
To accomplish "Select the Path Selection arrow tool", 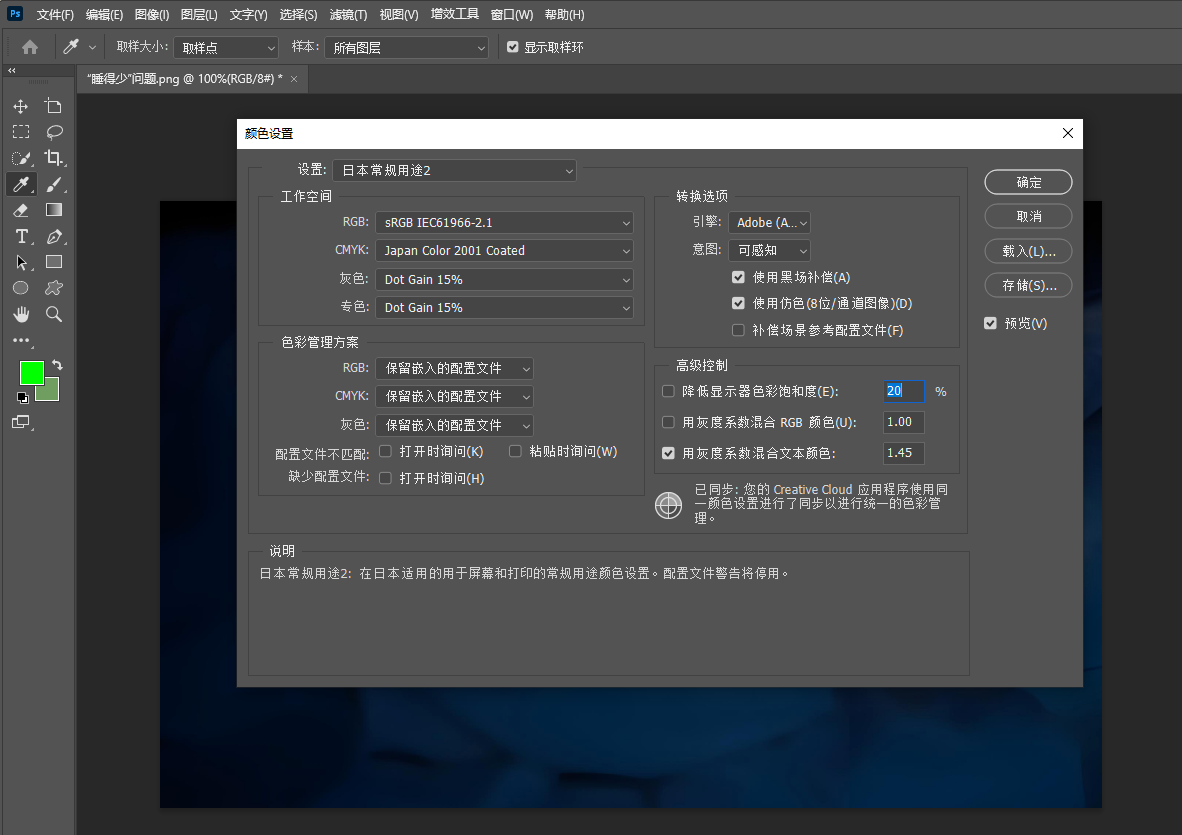I will point(21,262).
